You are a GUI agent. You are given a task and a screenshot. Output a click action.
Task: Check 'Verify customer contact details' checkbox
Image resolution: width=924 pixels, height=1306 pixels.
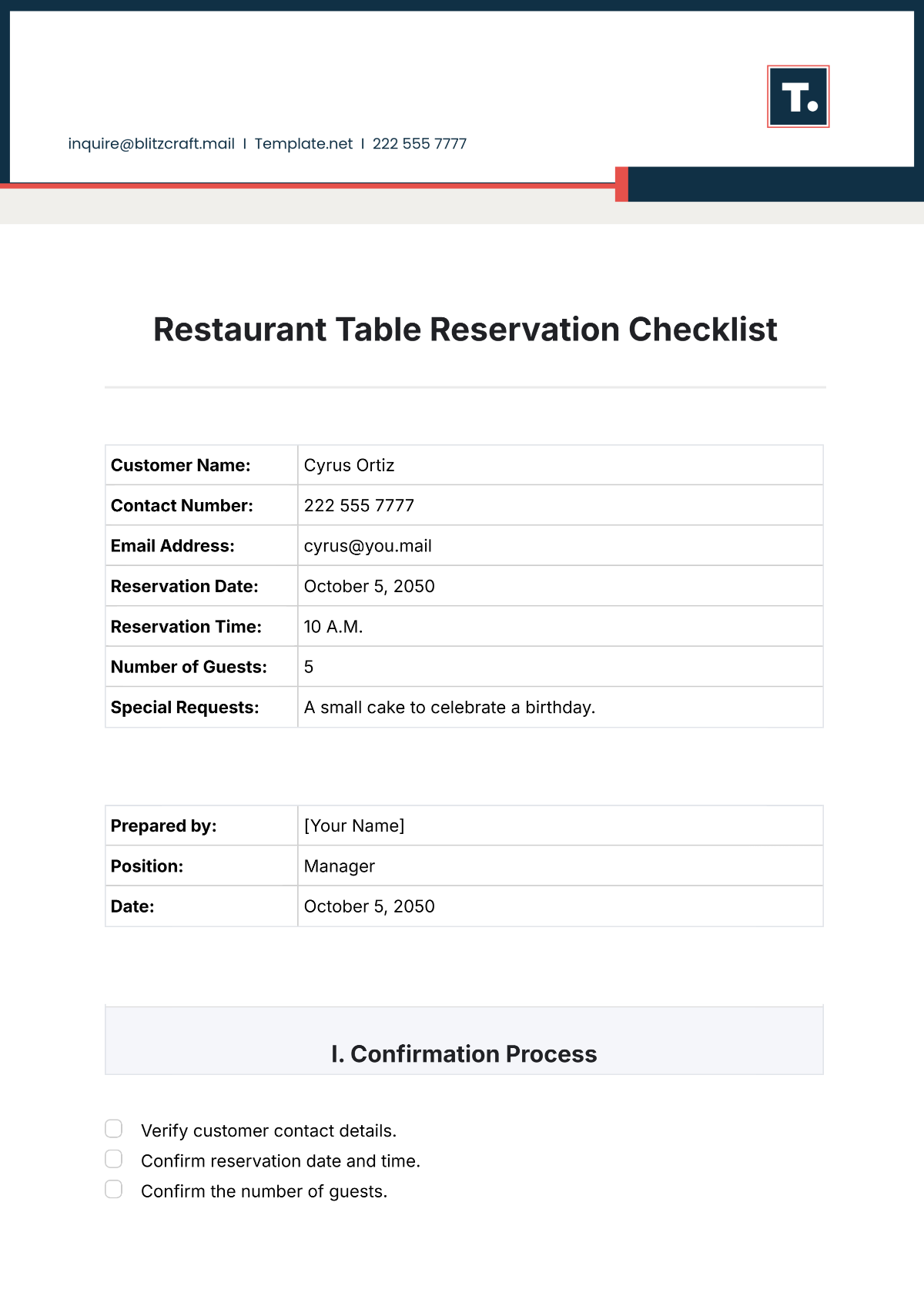coord(114,1129)
